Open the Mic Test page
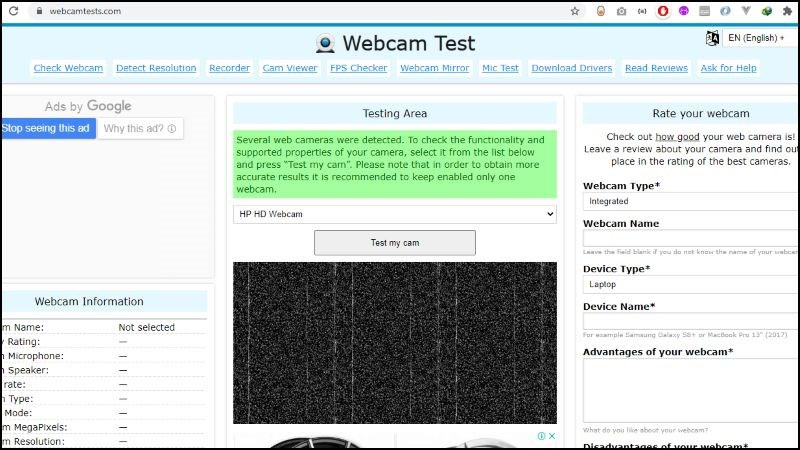 click(500, 68)
